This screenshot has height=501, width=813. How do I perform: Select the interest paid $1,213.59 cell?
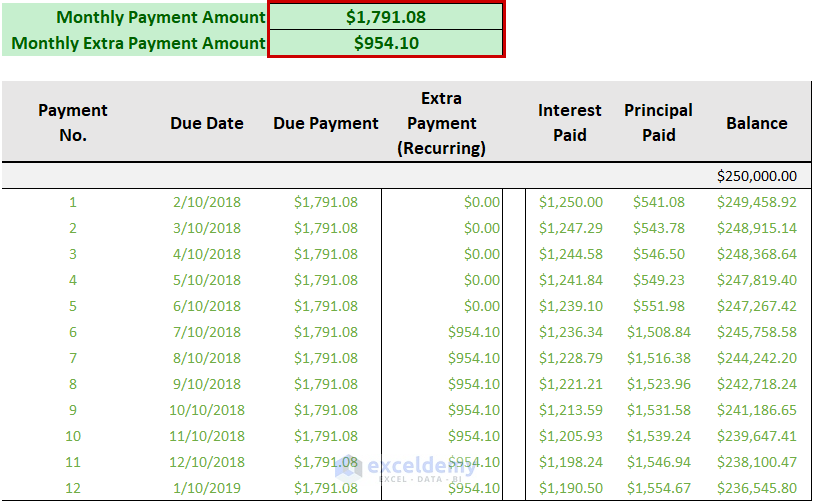click(x=570, y=410)
